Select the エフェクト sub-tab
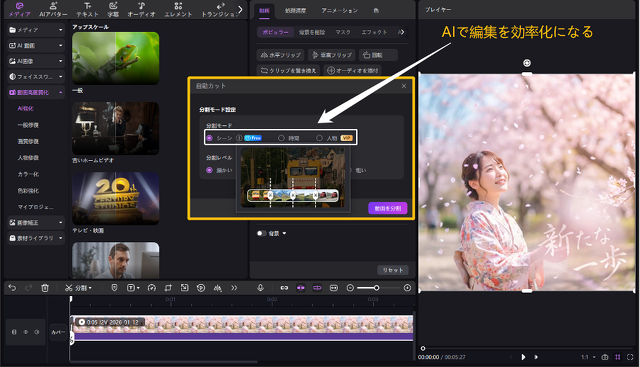Image resolution: width=640 pixels, height=367 pixels. point(374,32)
